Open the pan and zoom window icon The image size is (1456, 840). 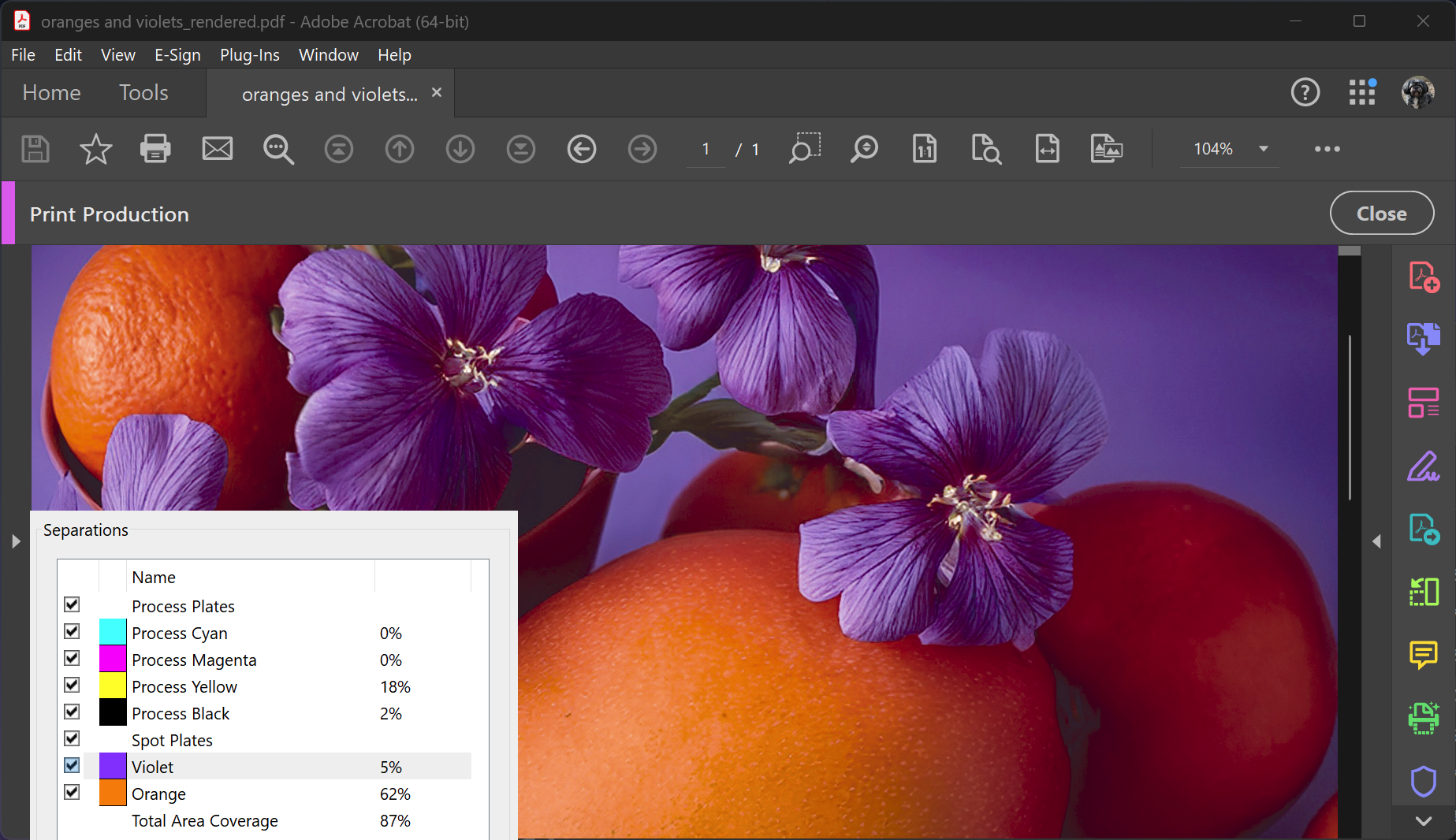pos(1107,149)
